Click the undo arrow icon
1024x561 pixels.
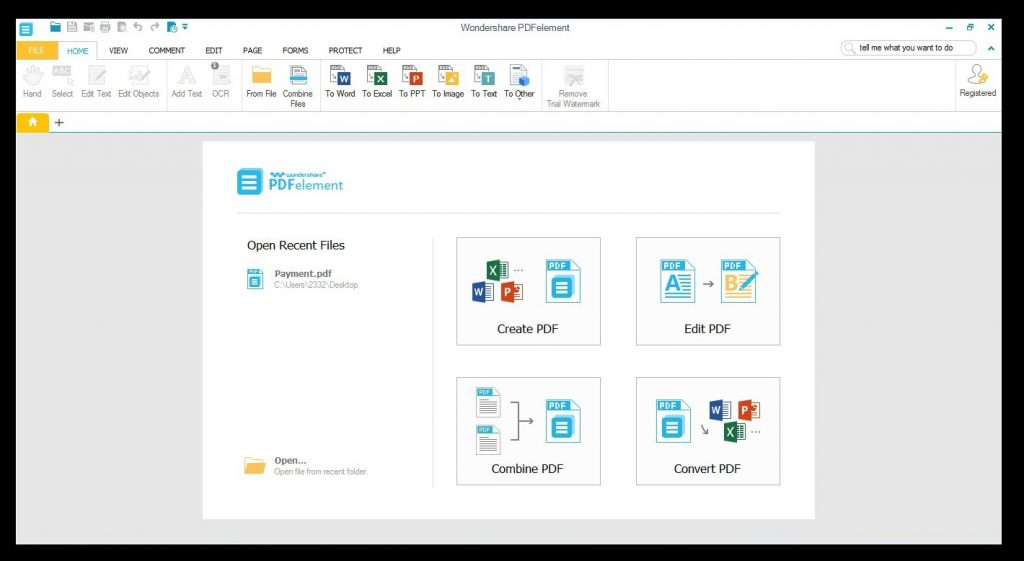pos(138,27)
